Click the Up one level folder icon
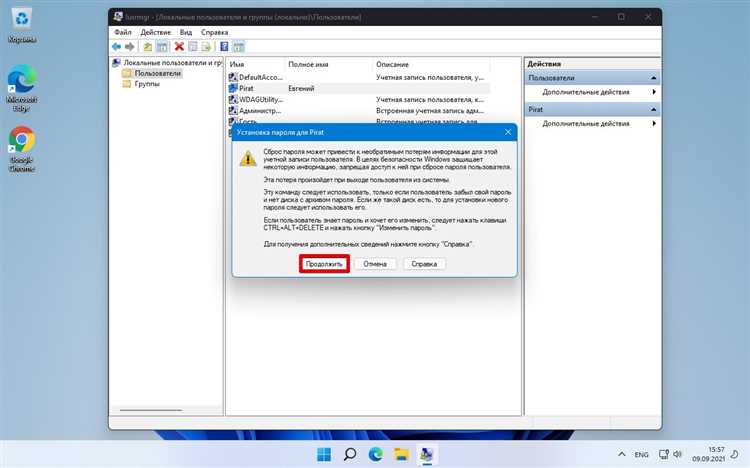The height and width of the screenshot is (468, 750). point(148,46)
